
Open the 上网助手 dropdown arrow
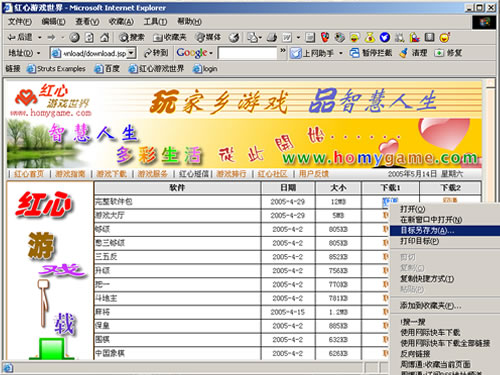point(341,53)
